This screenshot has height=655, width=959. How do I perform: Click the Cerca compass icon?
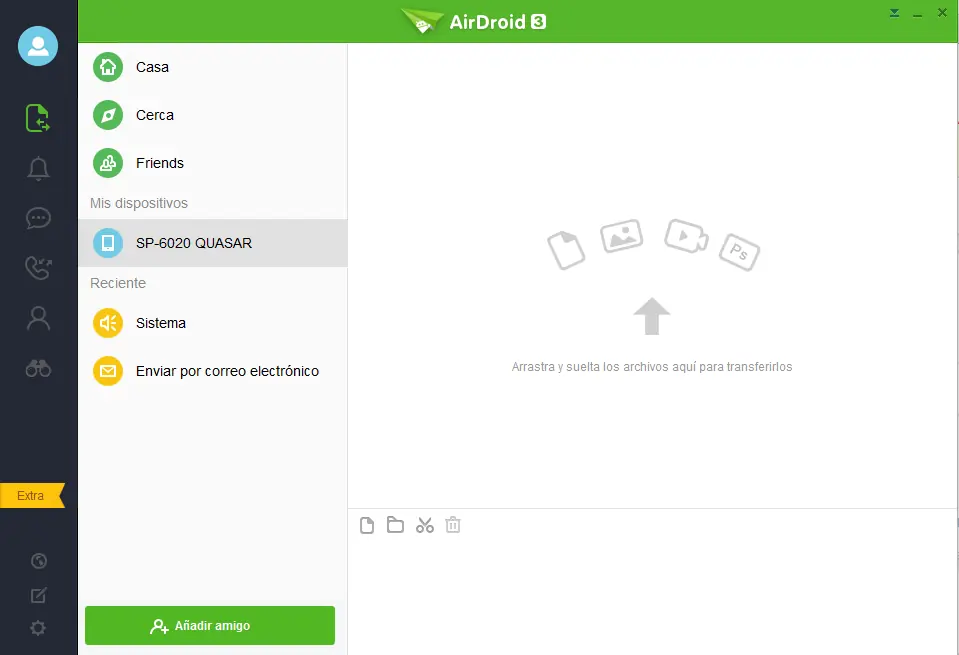[108, 115]
